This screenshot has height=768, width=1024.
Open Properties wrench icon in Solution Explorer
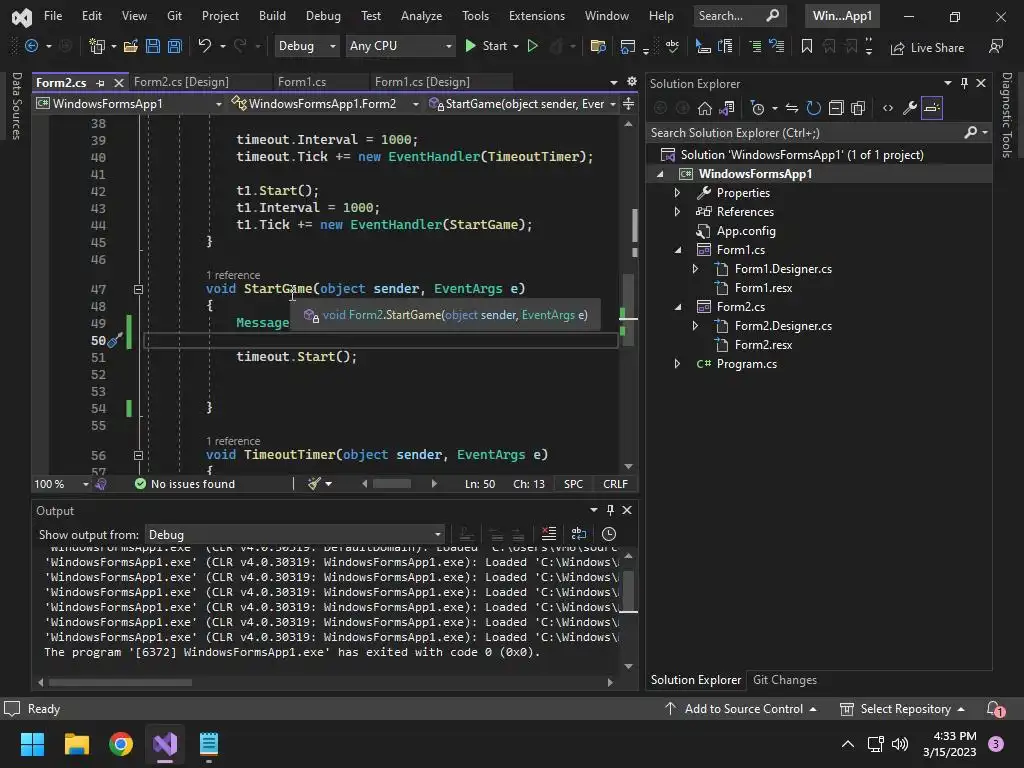pos(909,108)
